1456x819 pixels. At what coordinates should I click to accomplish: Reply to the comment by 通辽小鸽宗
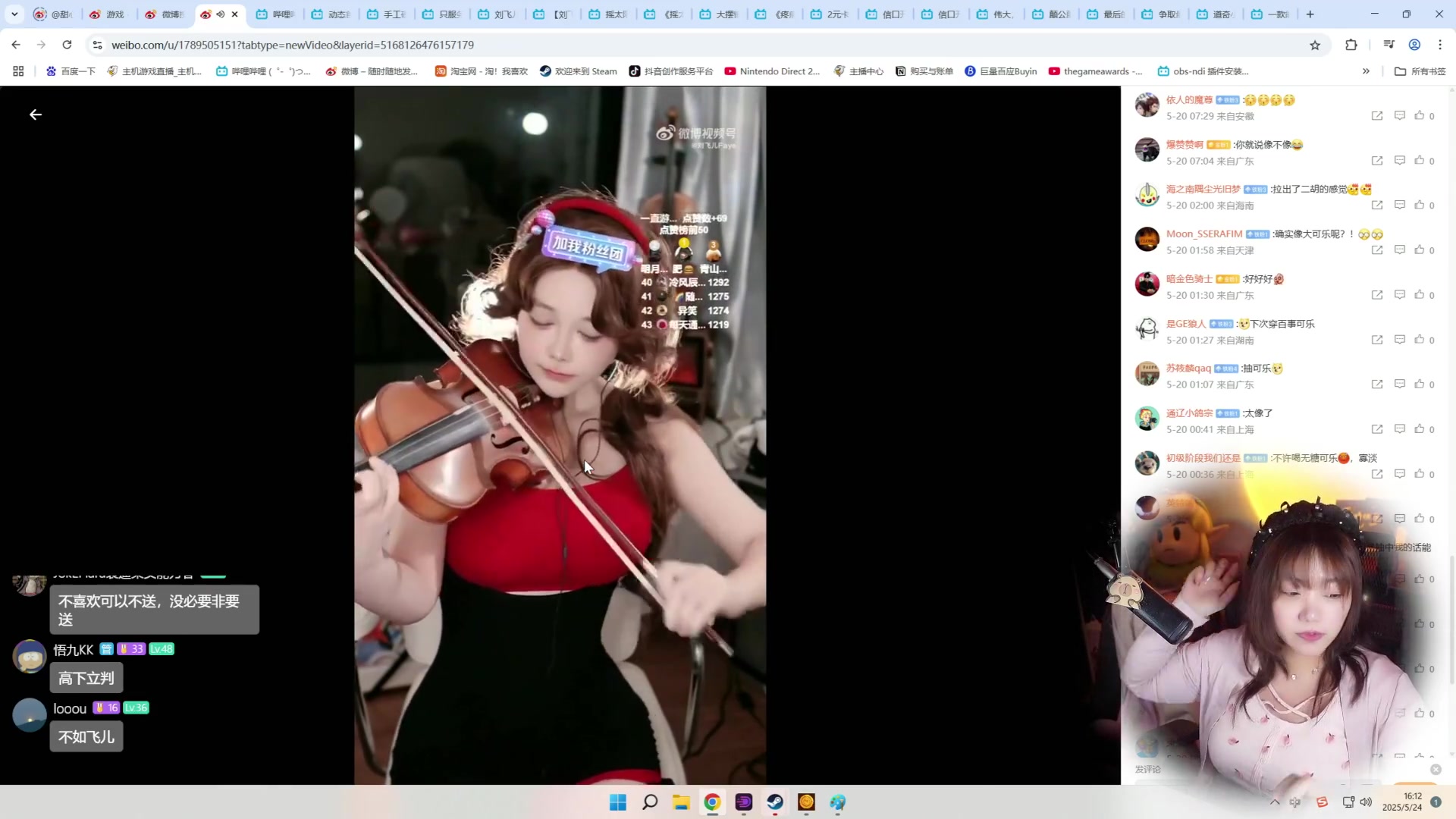[x=1400, y=428]
